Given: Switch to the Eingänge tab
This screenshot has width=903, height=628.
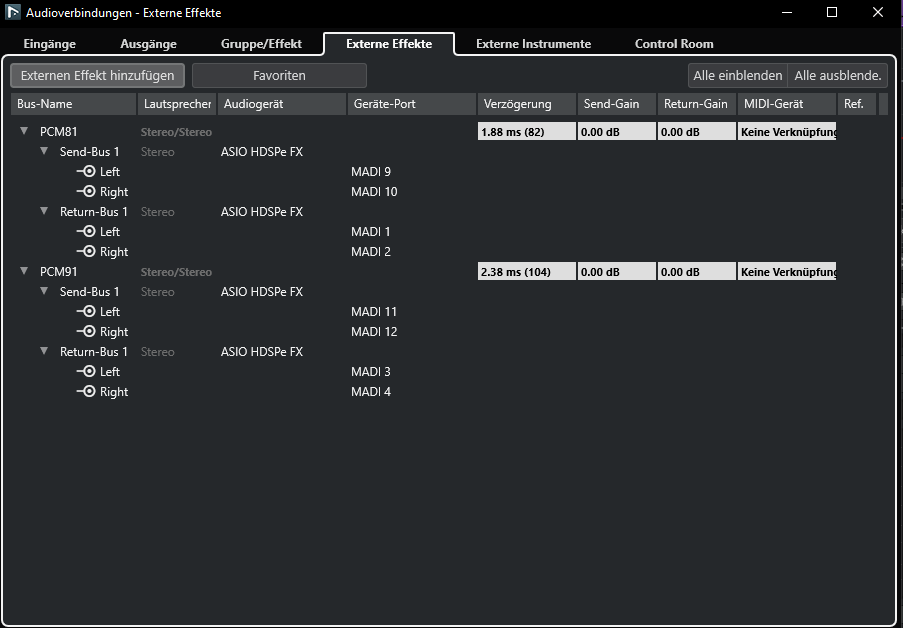Looking at the screenshot, I should click(x=50, y=44).
